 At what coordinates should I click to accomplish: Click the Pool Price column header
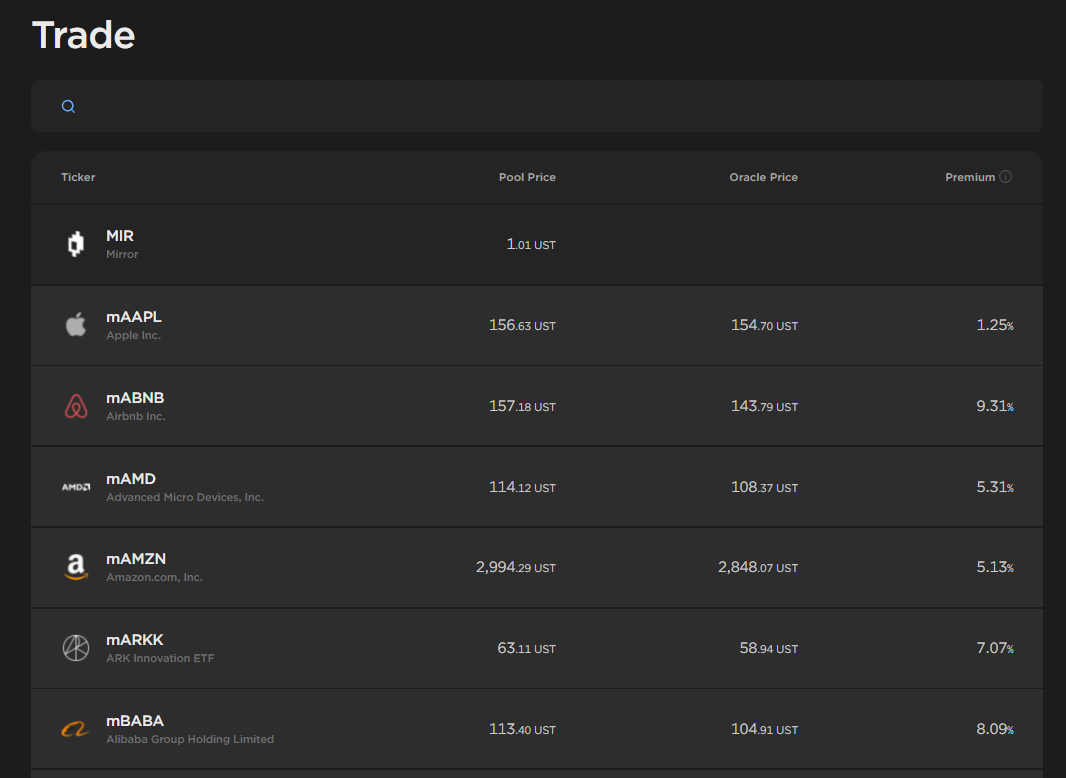(x=527, y=177)
